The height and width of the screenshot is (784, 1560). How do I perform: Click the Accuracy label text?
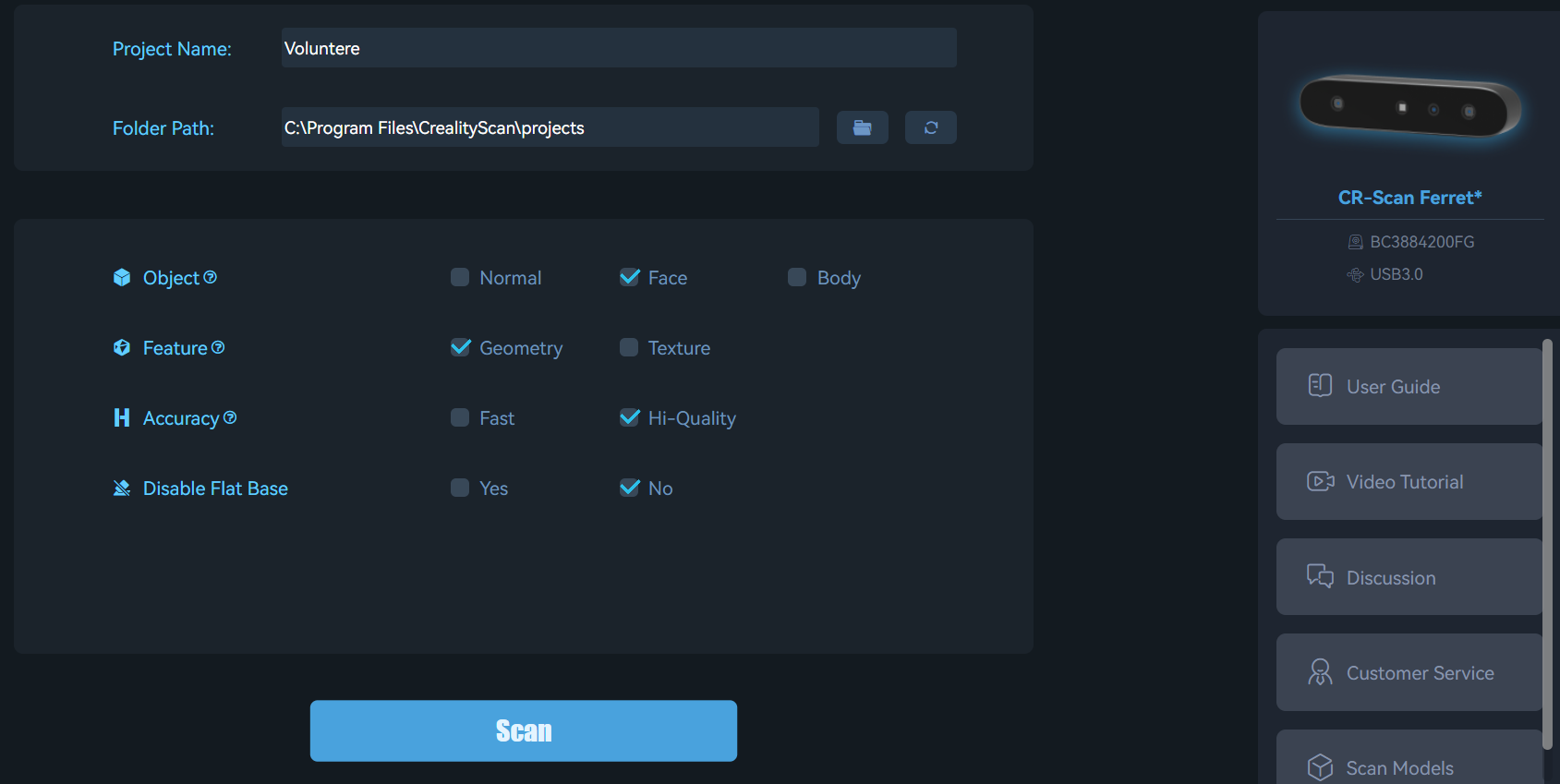tap(181, 418)
